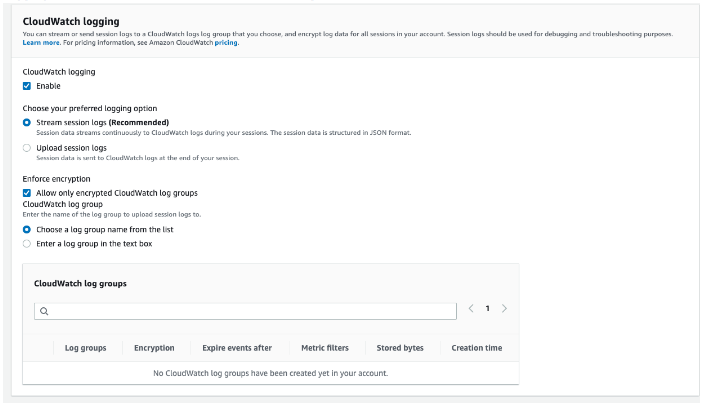The width and height of the screenshot is (705, 406).
Task: Sort by Expire events after column
Action: pos(237,348)
